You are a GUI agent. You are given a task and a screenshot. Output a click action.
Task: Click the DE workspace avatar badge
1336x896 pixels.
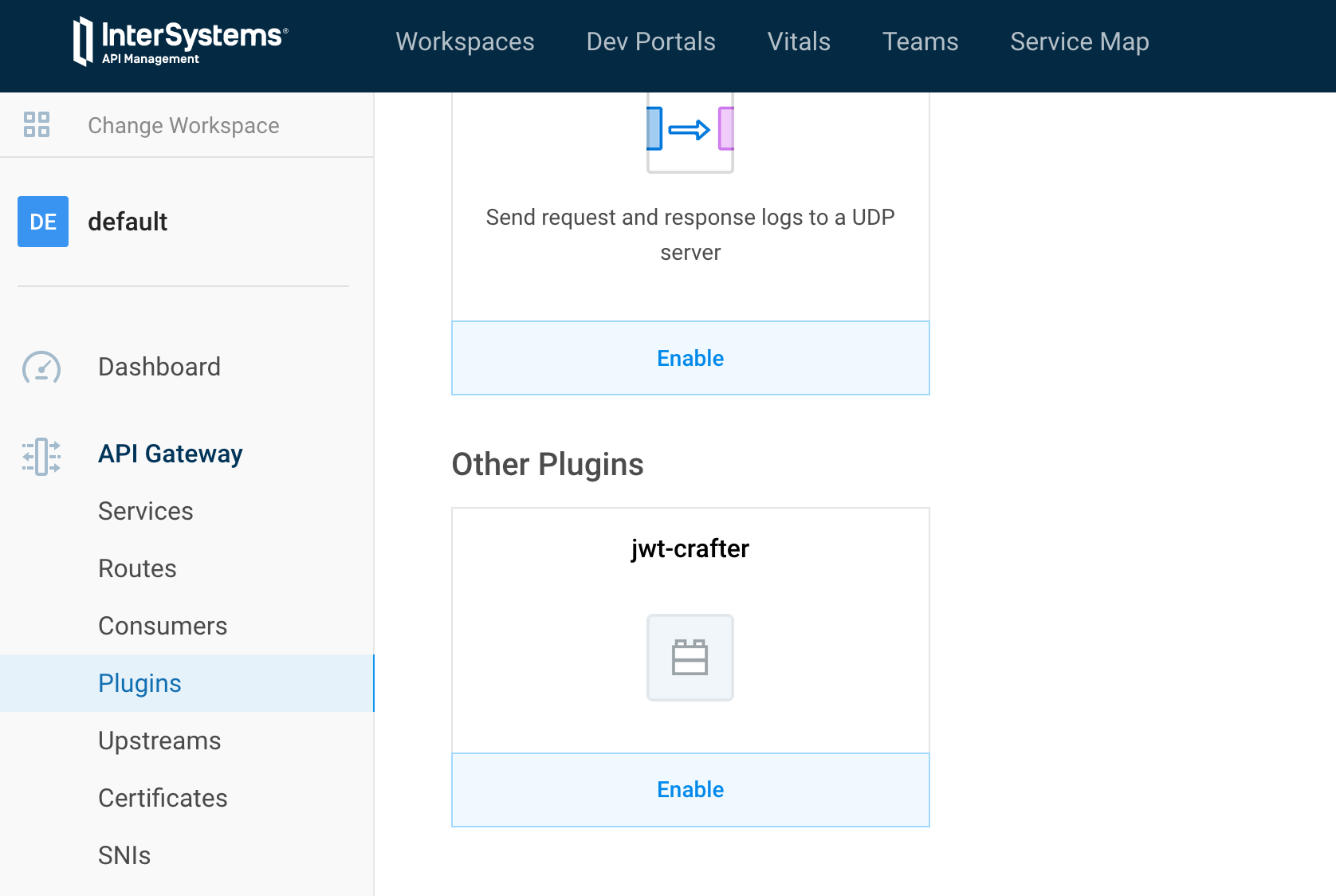click(x=43, y=222)
